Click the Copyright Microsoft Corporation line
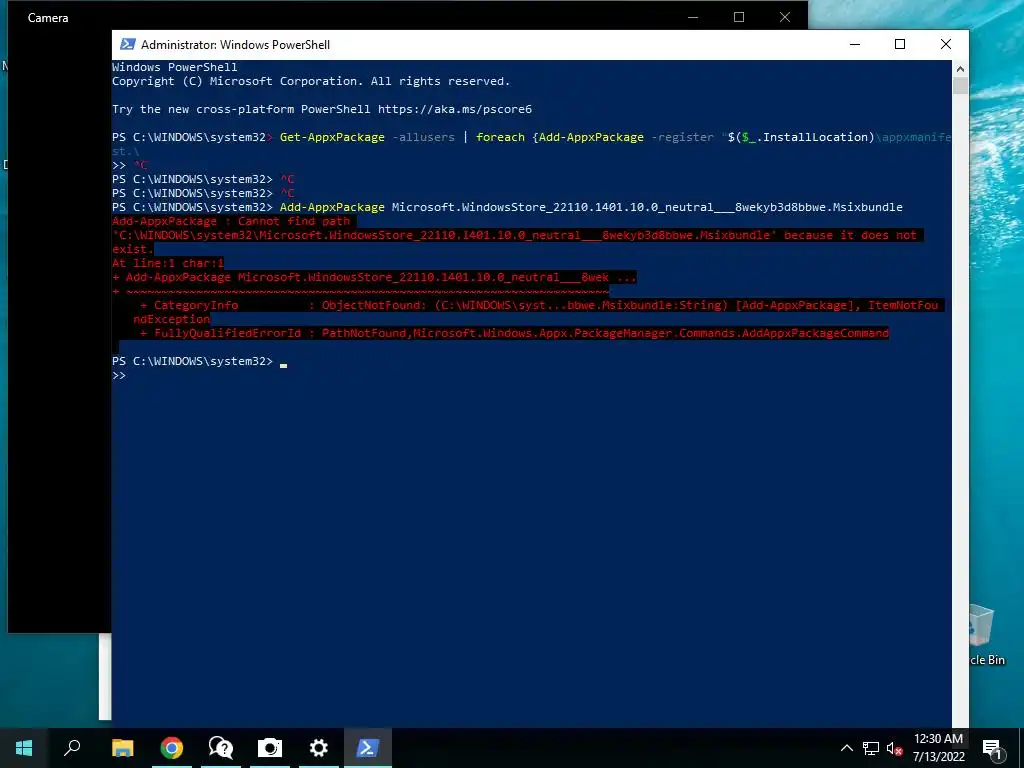This screenshot has height=768, width=1024. pos(311,81)
